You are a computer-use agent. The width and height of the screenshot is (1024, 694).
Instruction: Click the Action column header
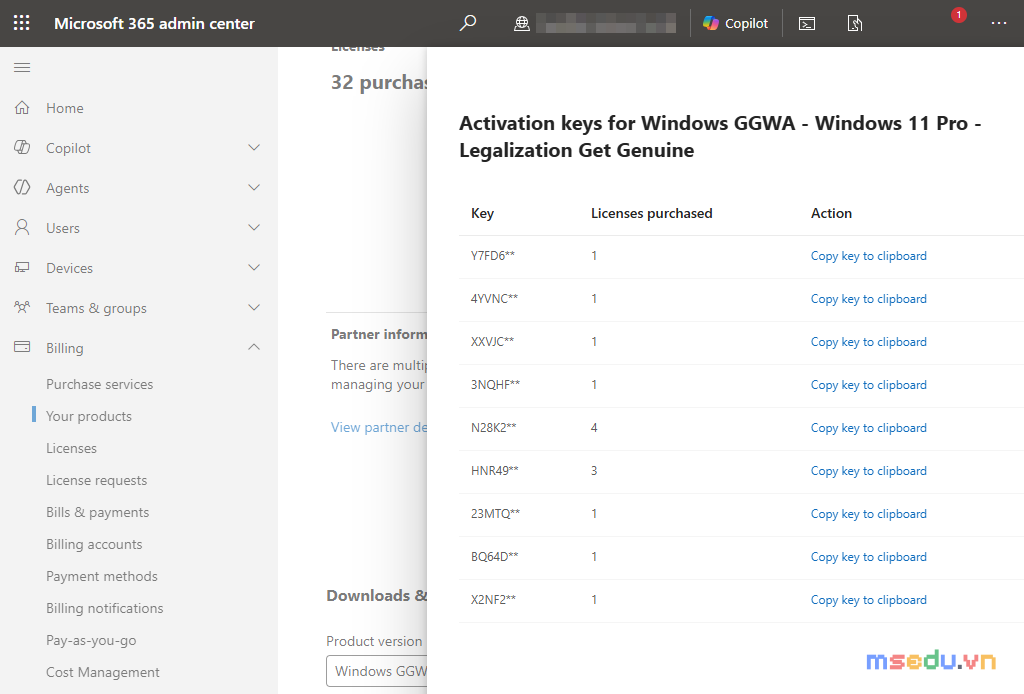pyautogui.click(x=831, y=213)
